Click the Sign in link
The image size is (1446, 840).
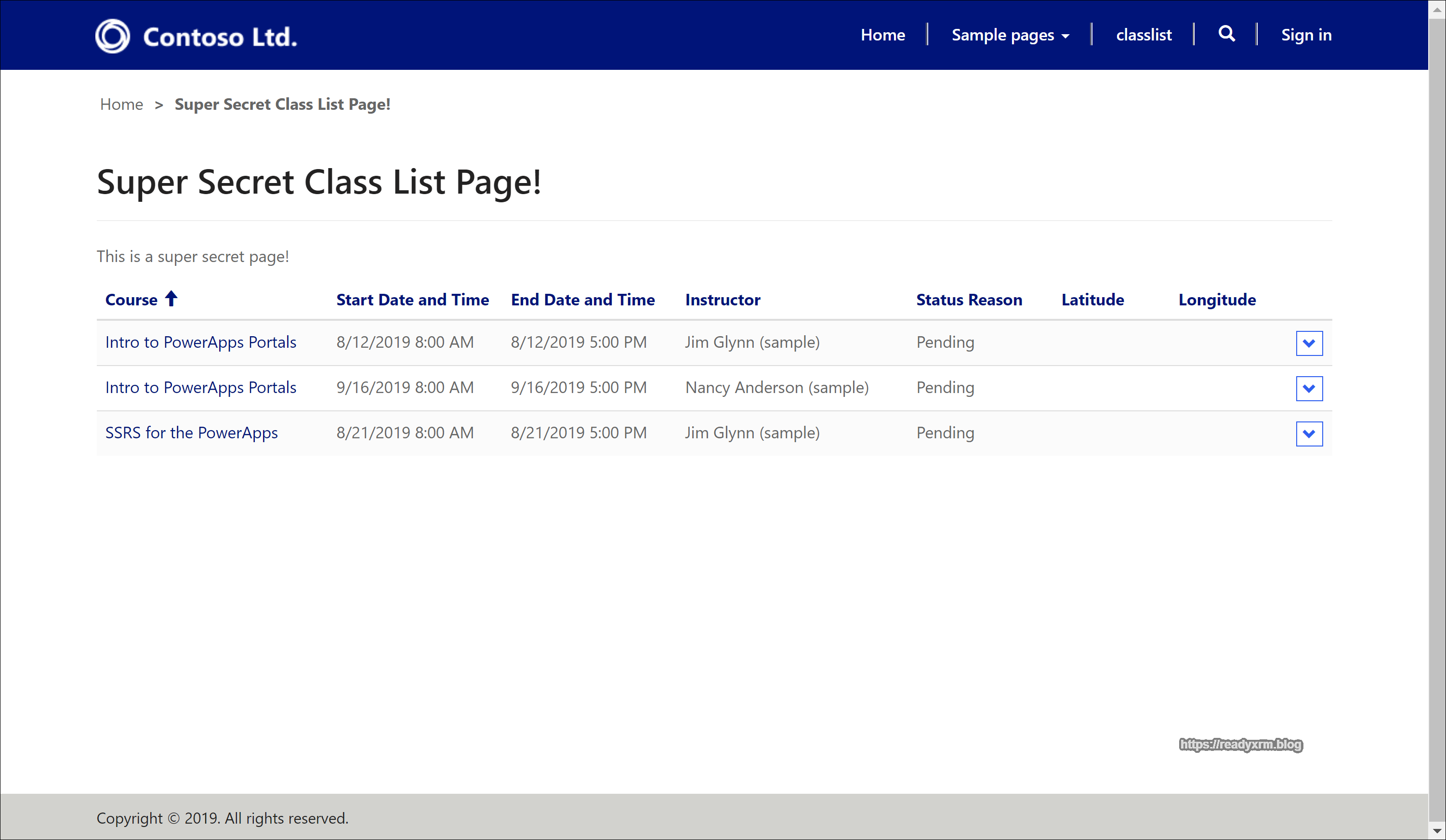pos(1306,35)
